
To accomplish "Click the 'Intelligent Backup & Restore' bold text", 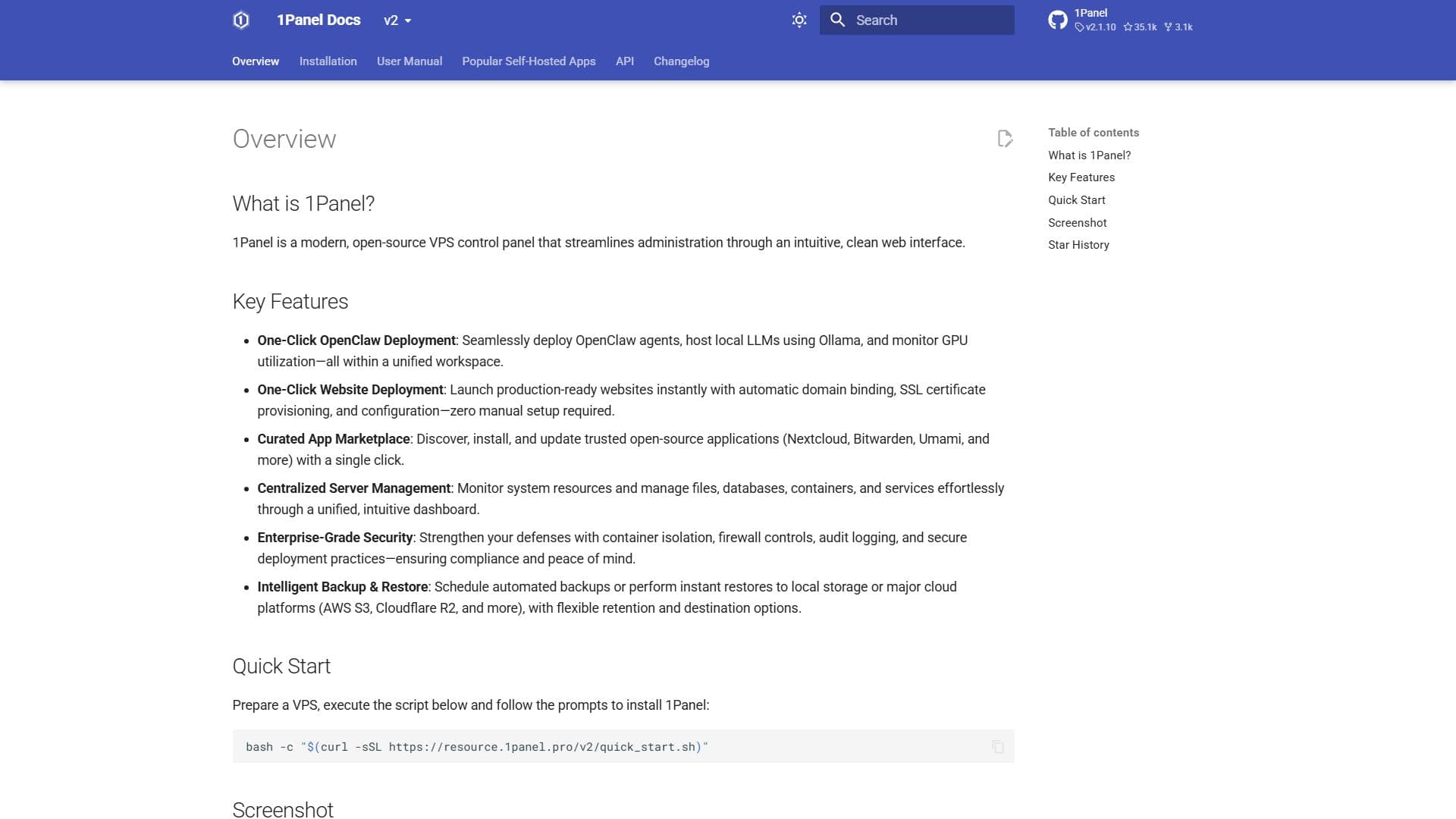I will (343, 587).
